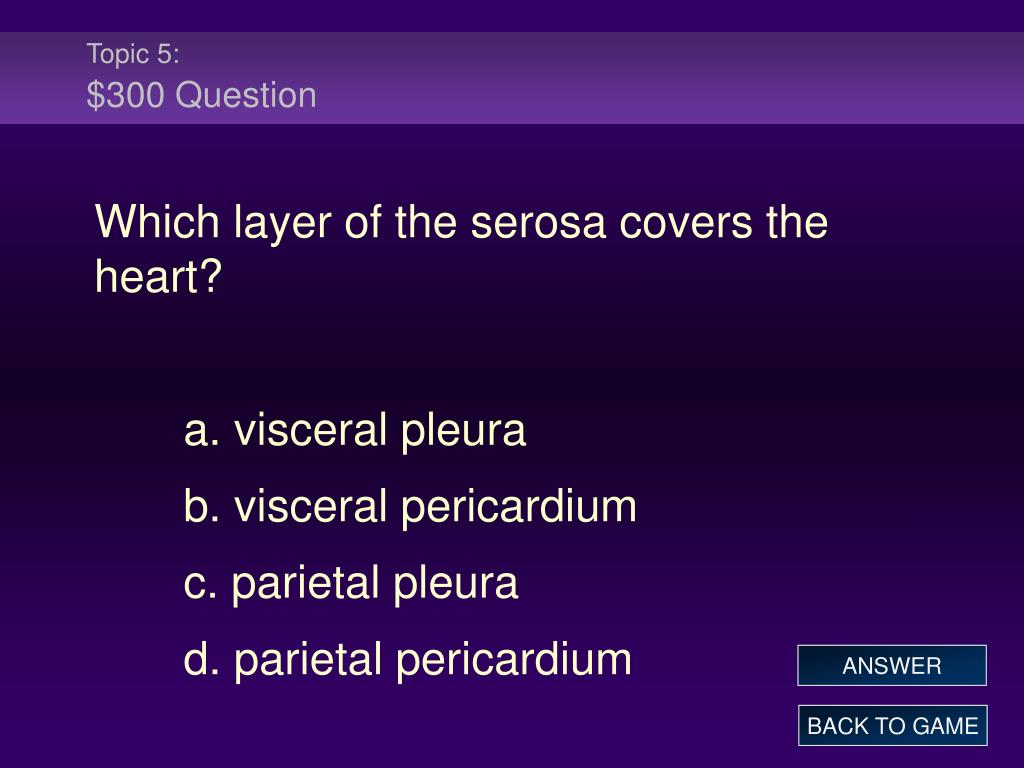Click the ANSWER button
The image size is (1024, 768).
891,665
